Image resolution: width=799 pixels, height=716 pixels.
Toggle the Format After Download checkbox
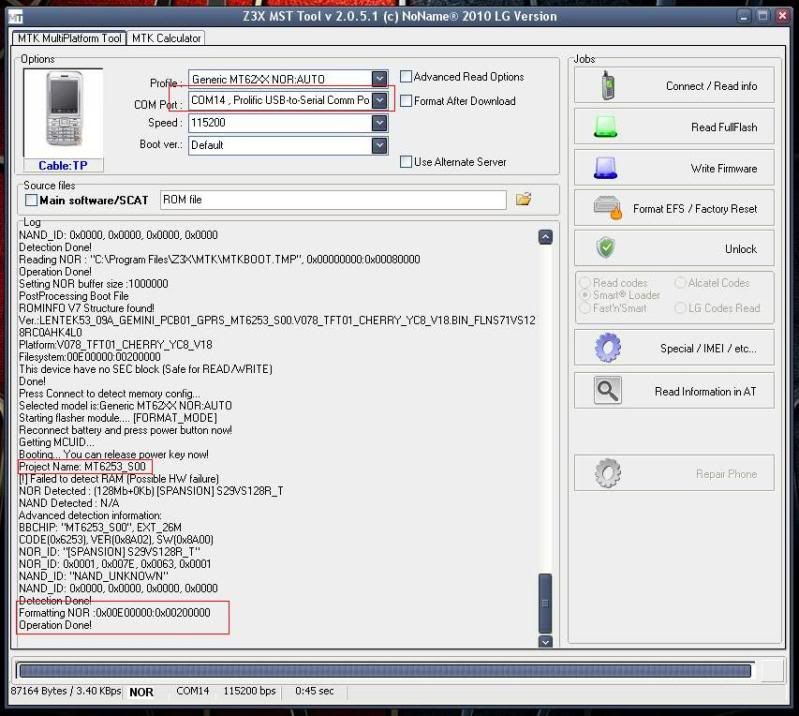coord(406,101)
